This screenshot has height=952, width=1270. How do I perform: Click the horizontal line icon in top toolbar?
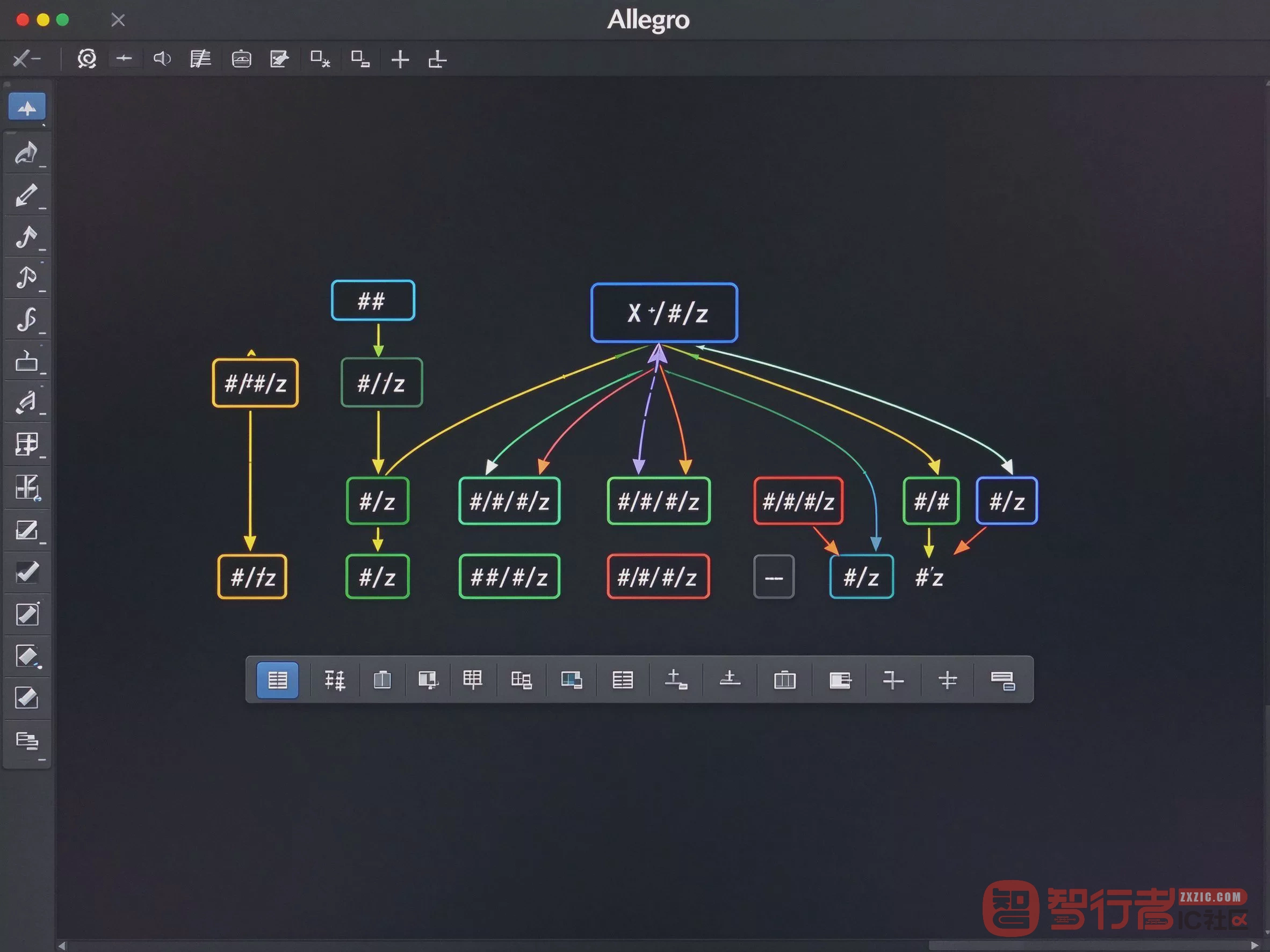(x=124, y=59)
